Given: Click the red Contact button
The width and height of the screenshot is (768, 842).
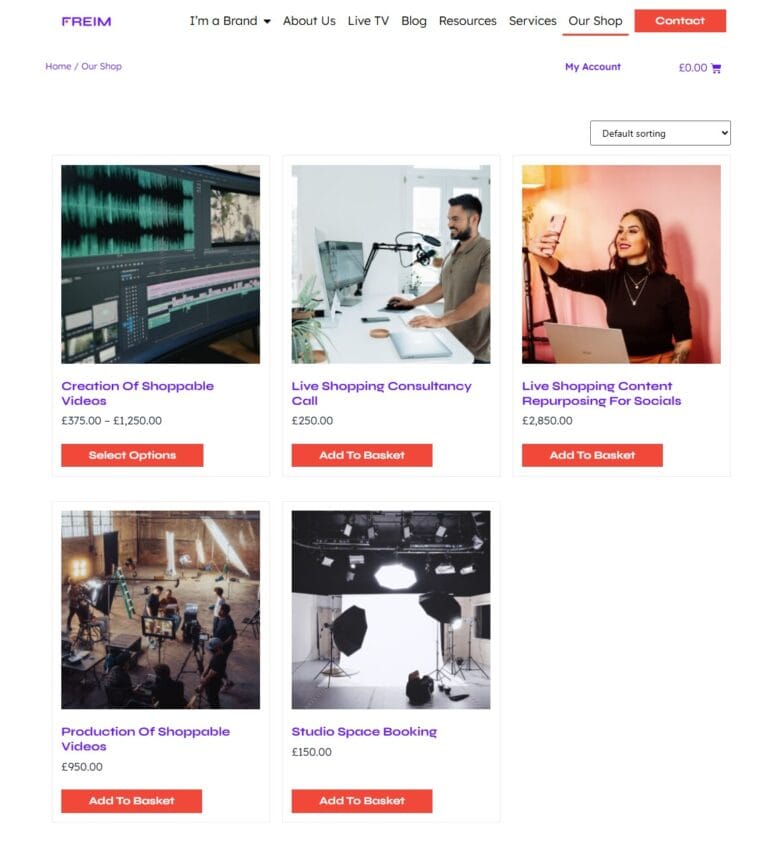Looking at the screenshot, I should (680, 20).
